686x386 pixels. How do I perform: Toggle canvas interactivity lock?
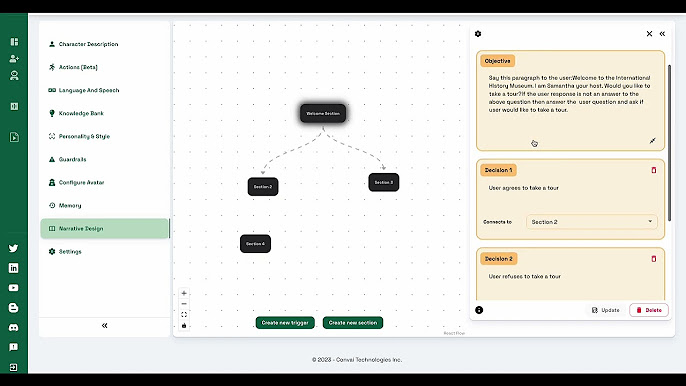click(184, 326)
